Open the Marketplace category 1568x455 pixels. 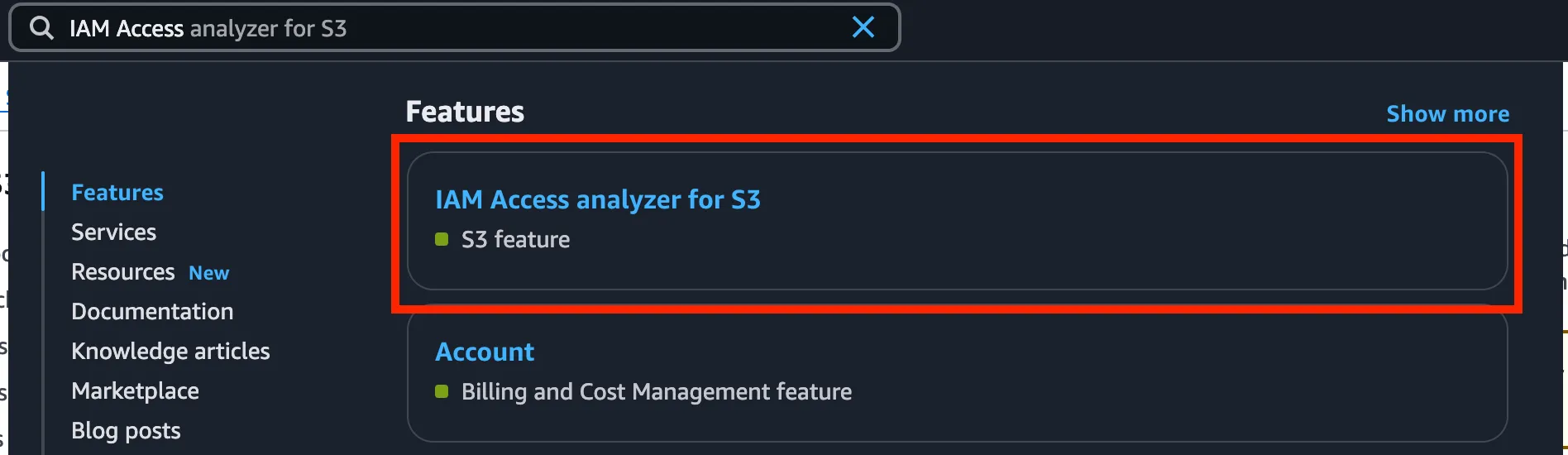click(x=135, y=391)
